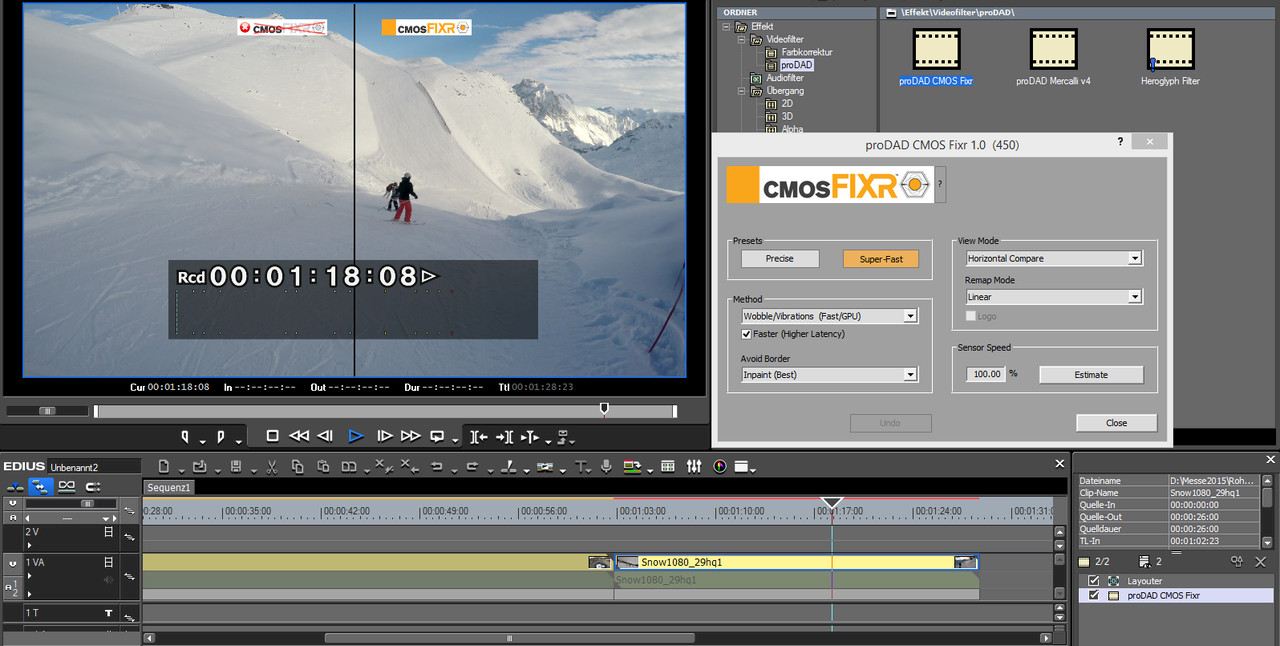Screen dimensions: 1280x646
Task: Step back to the previous frame
Action: [325, 436]
